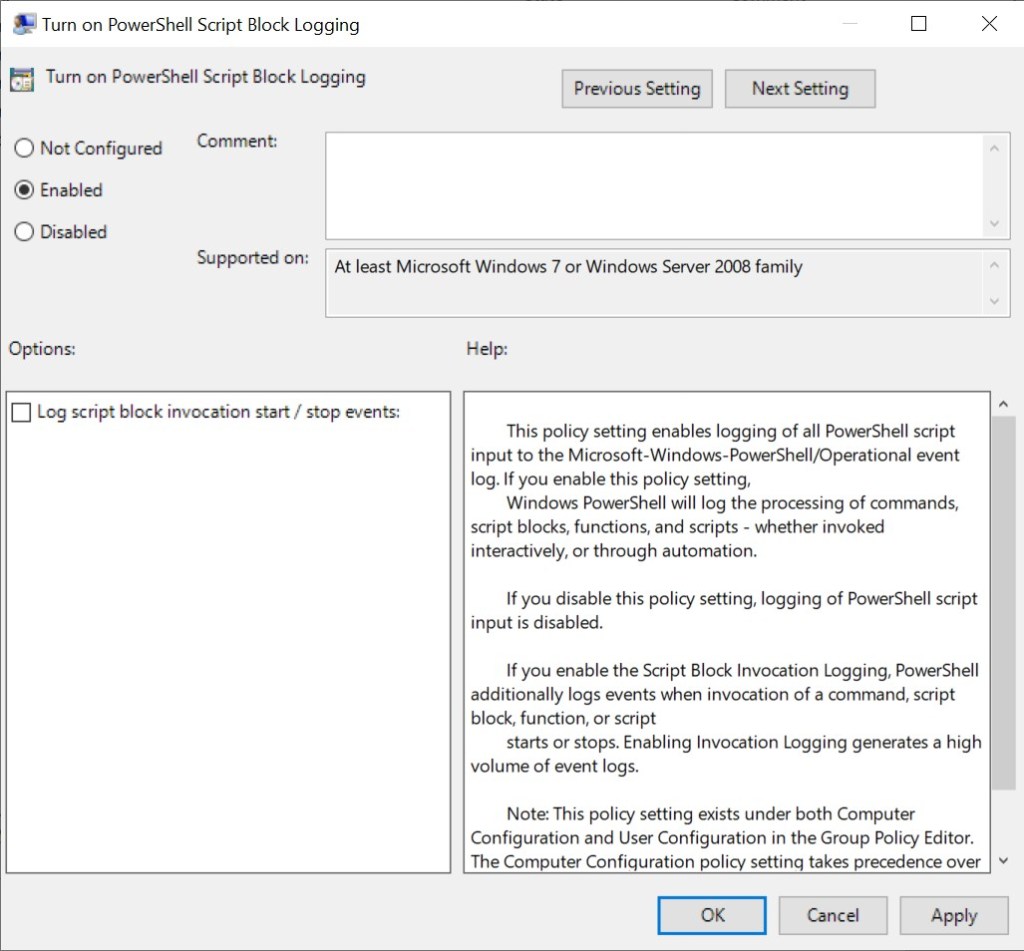Enable Log script block invocation start/stop events

(21, 412)
